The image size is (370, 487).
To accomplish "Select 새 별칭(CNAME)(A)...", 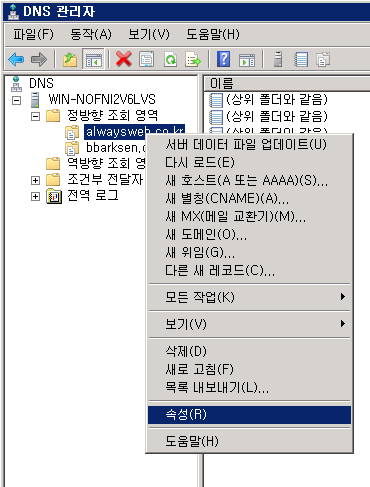I will [x=249, y=198].
